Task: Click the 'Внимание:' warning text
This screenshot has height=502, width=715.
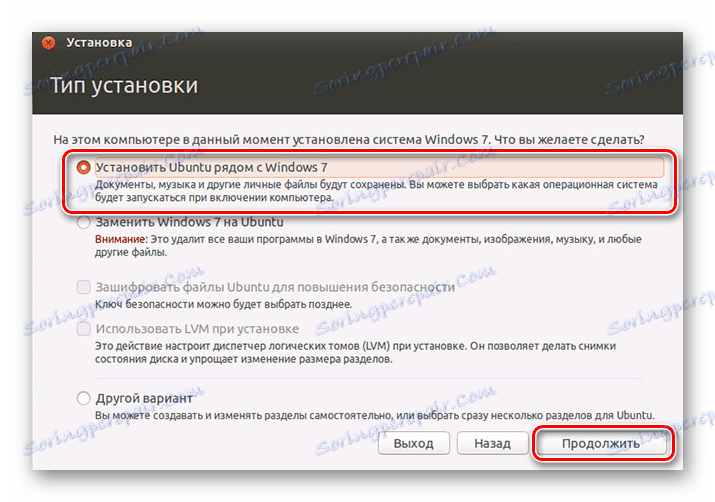Action: [121, 239]
